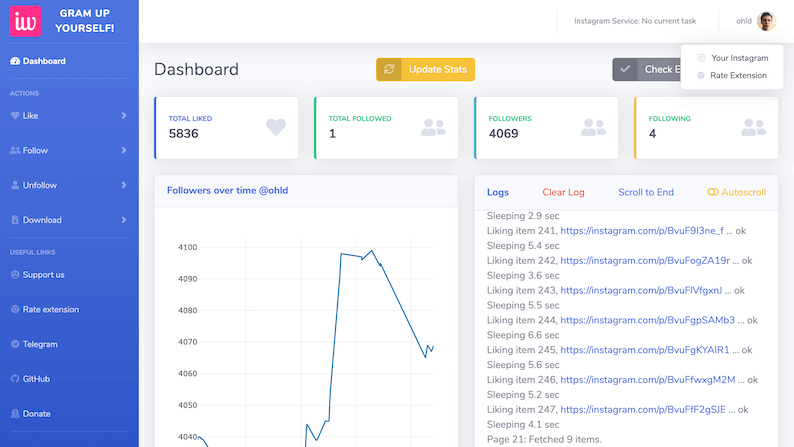Open the Download actions menu

tap(69, 220)
